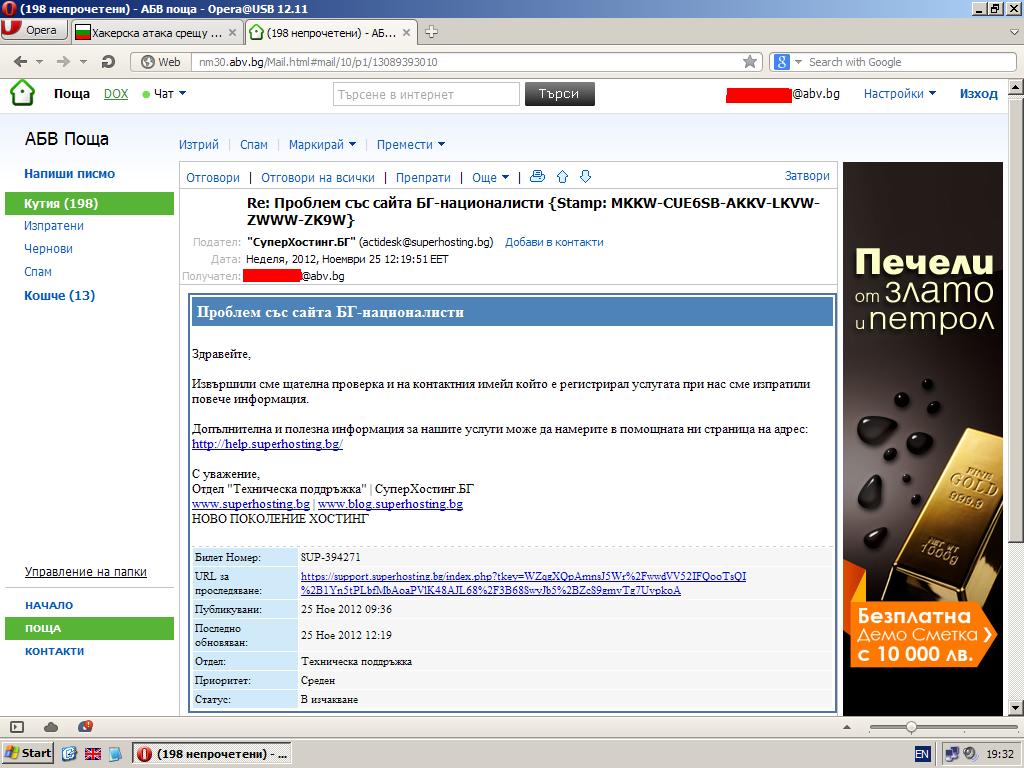The width and height of the screenshot is (1024, 768).
Task: Click Opera taskbar button (198 непрочетени)
Action: [212, 754]
